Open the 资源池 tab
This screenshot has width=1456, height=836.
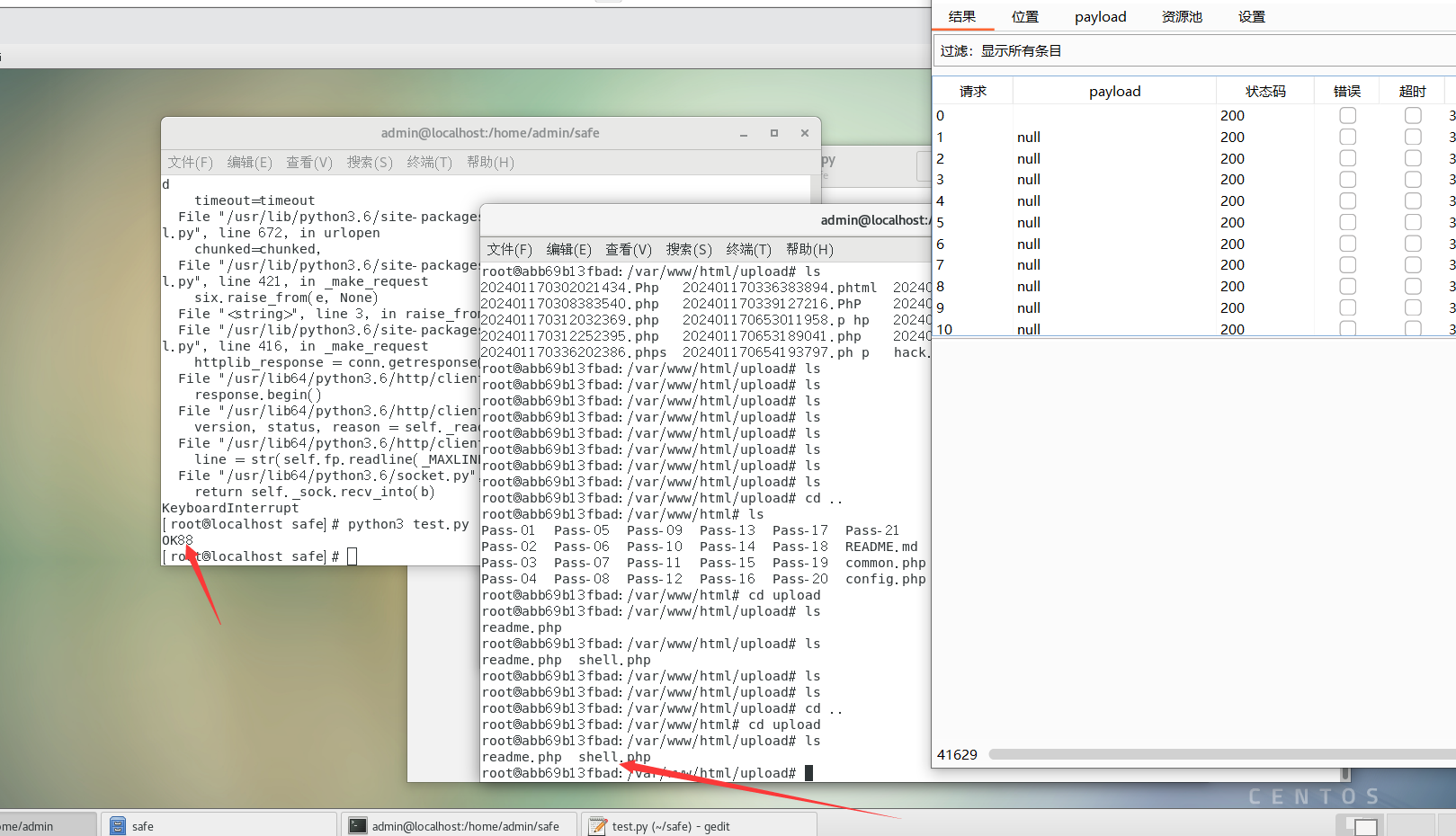point(1182,16)
